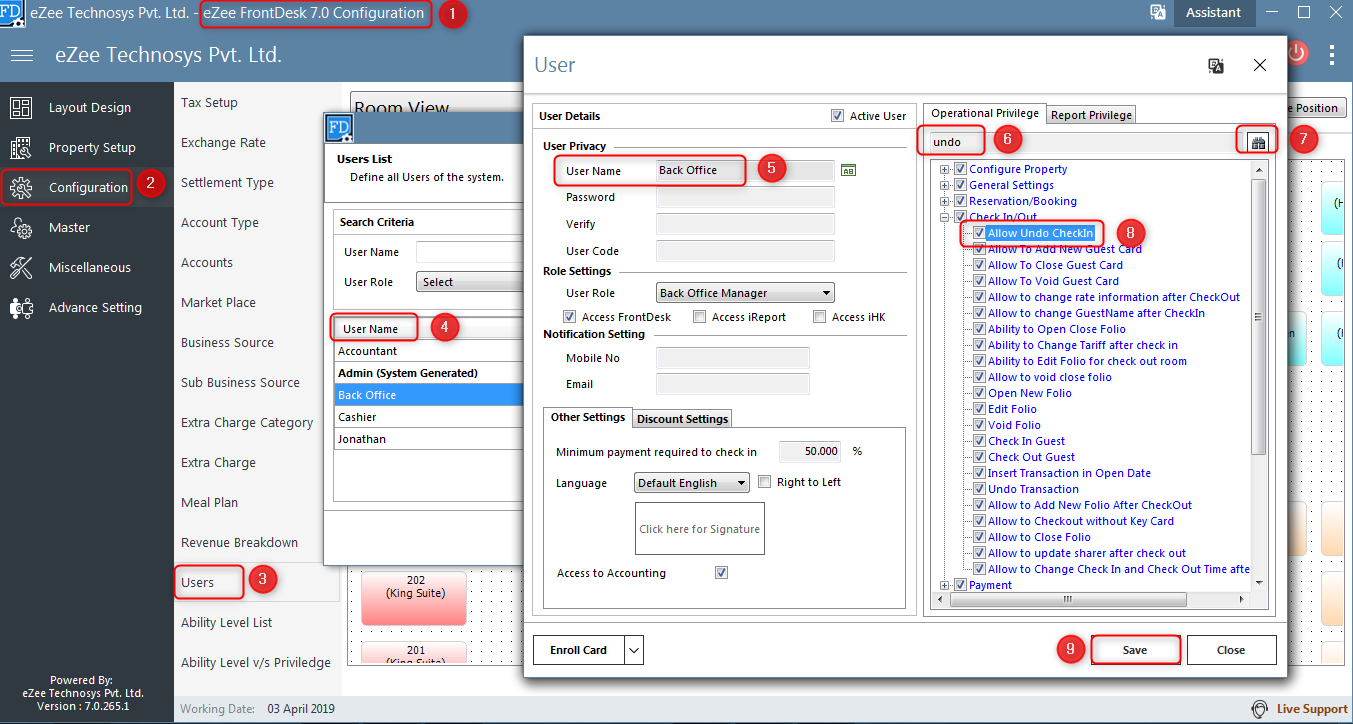
Task: Click the privilege tree horizontal scrollbar
Action: pyautogui.click(x=1067, y=600)
